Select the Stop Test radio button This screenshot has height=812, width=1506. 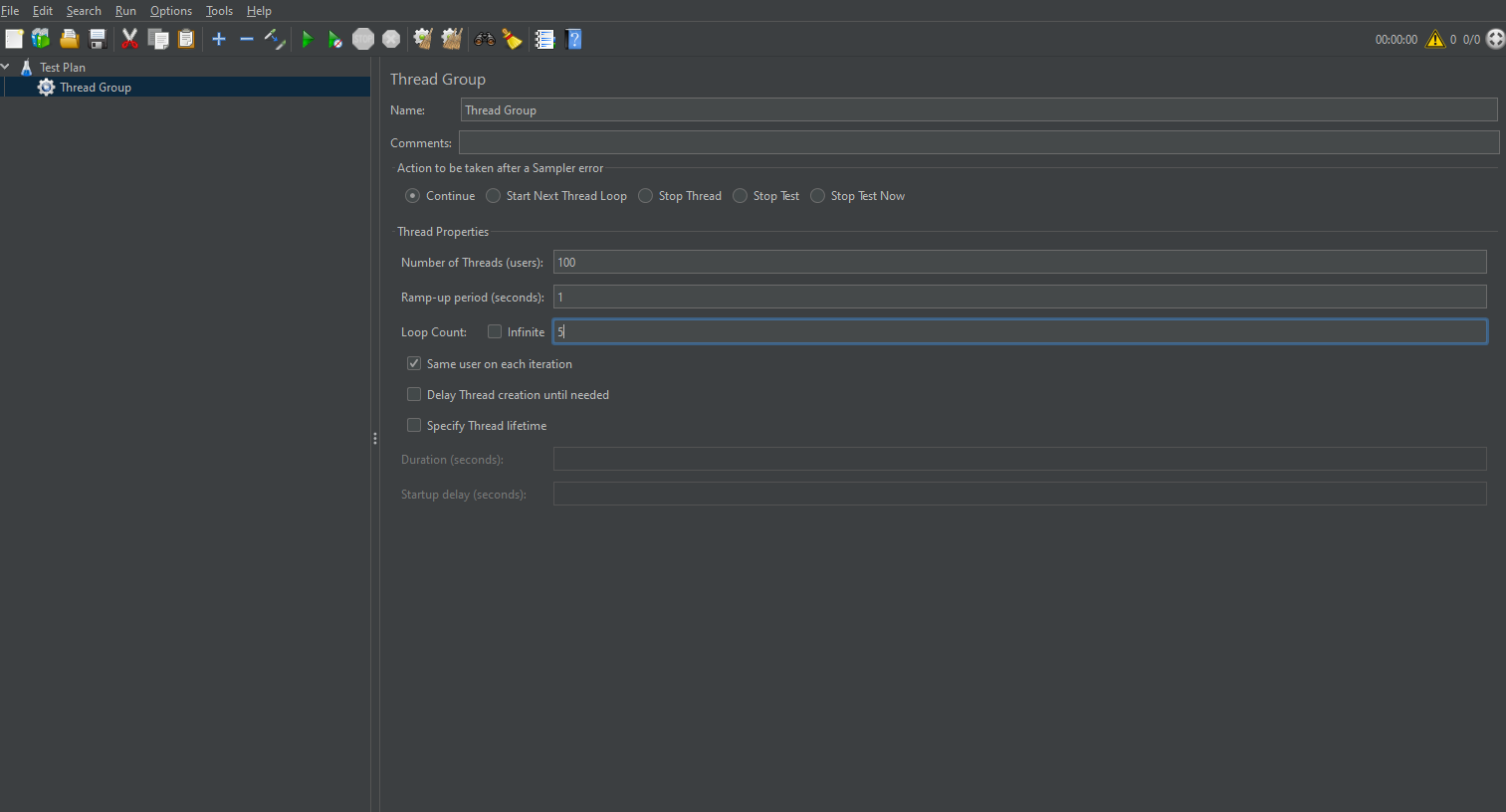point(740,196)
